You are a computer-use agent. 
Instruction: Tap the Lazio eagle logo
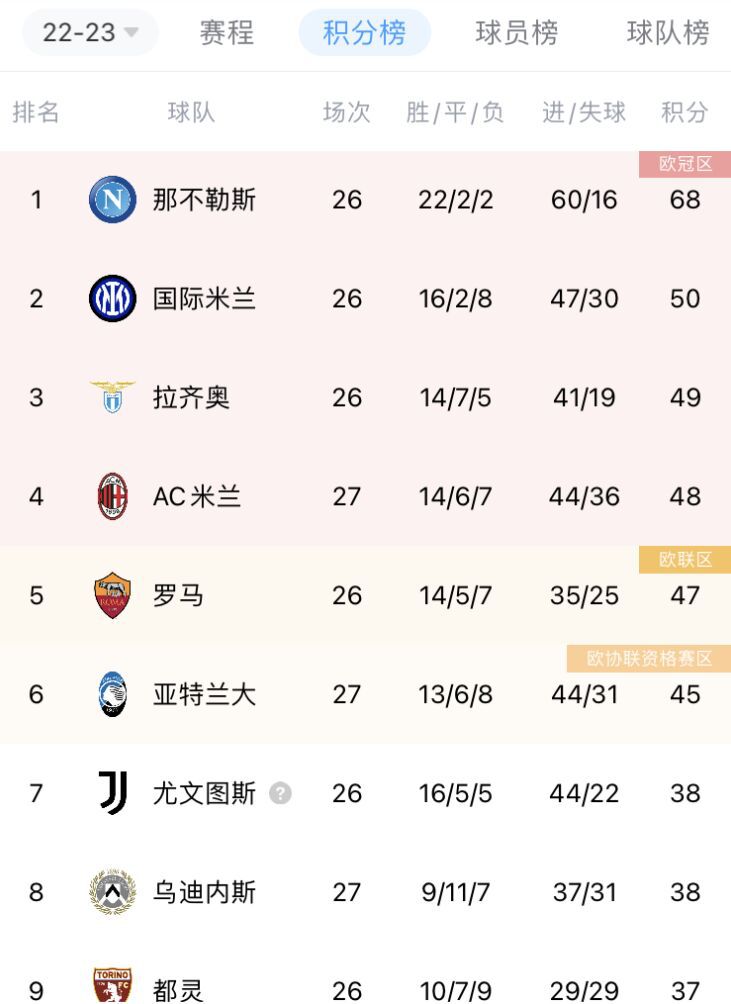pyautogui.click(x=112, y=397)
